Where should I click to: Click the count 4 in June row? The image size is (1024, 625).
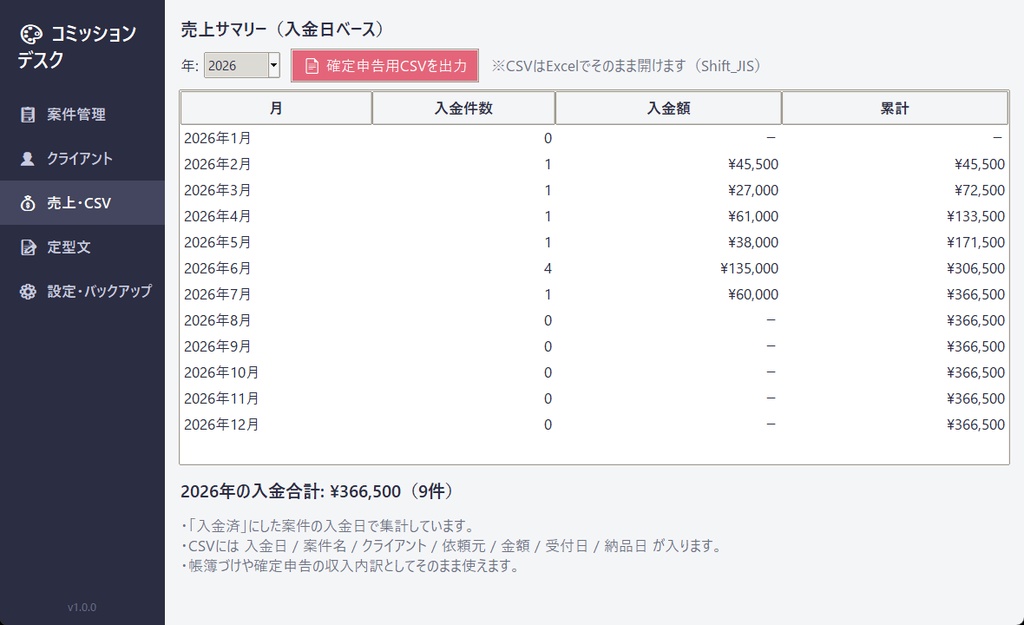click(x=548, y=268)
